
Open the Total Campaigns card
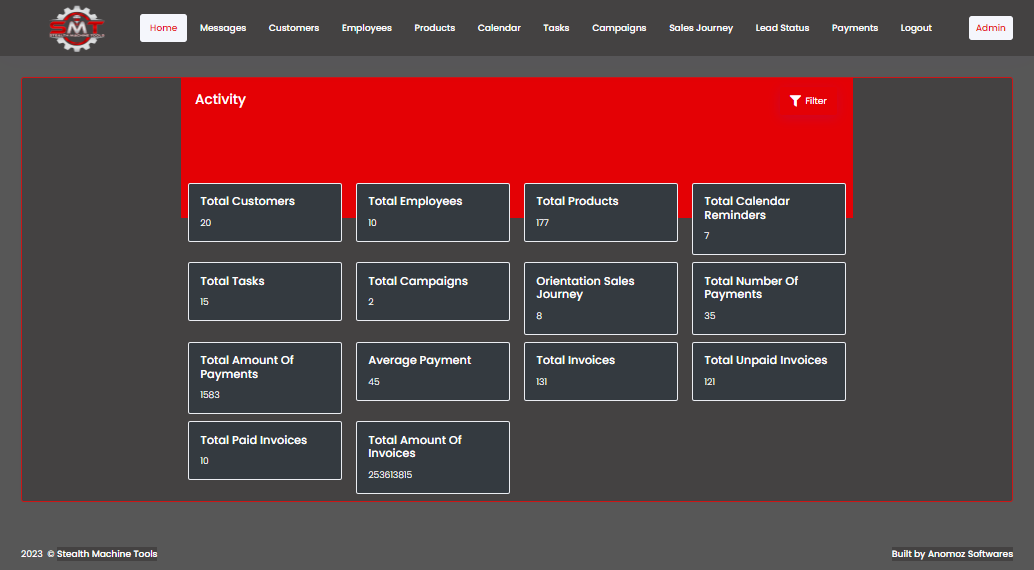click(433, 292)
